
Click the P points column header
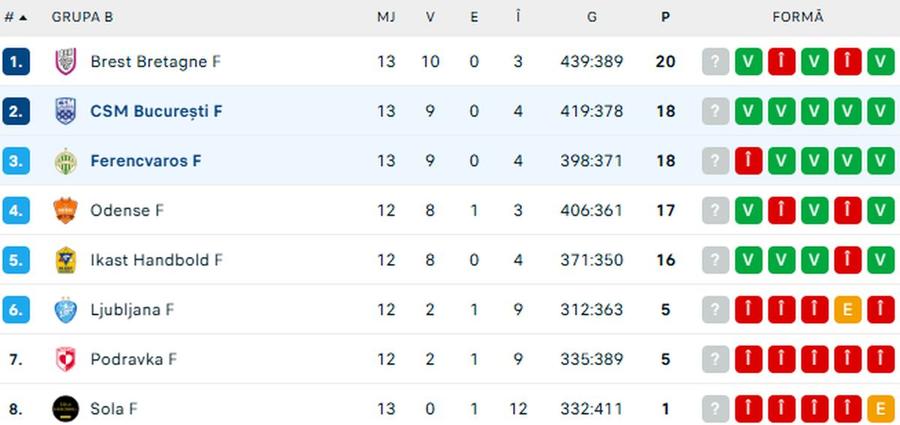tap(665, 18)
